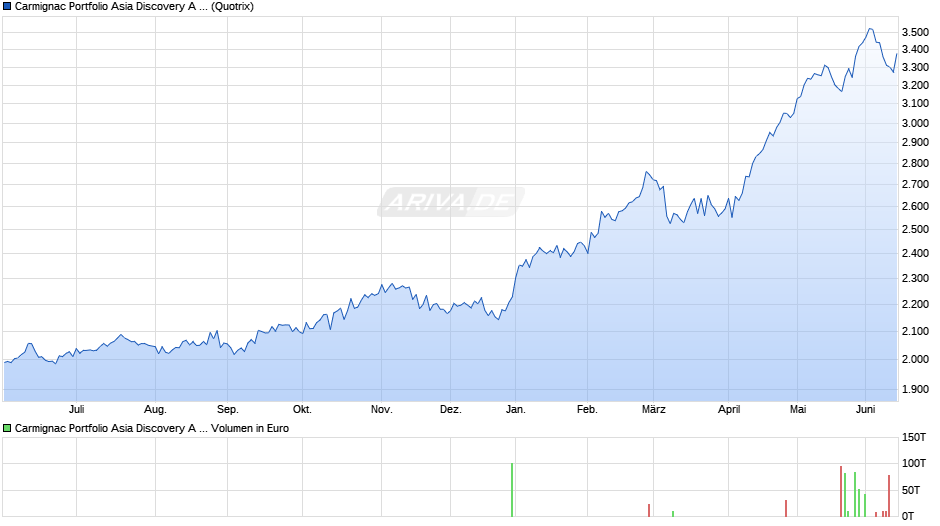The height and width of the screenshot is (526, 940).
Task: Click the last red volume bar in June
Action: tap(889, 496)
